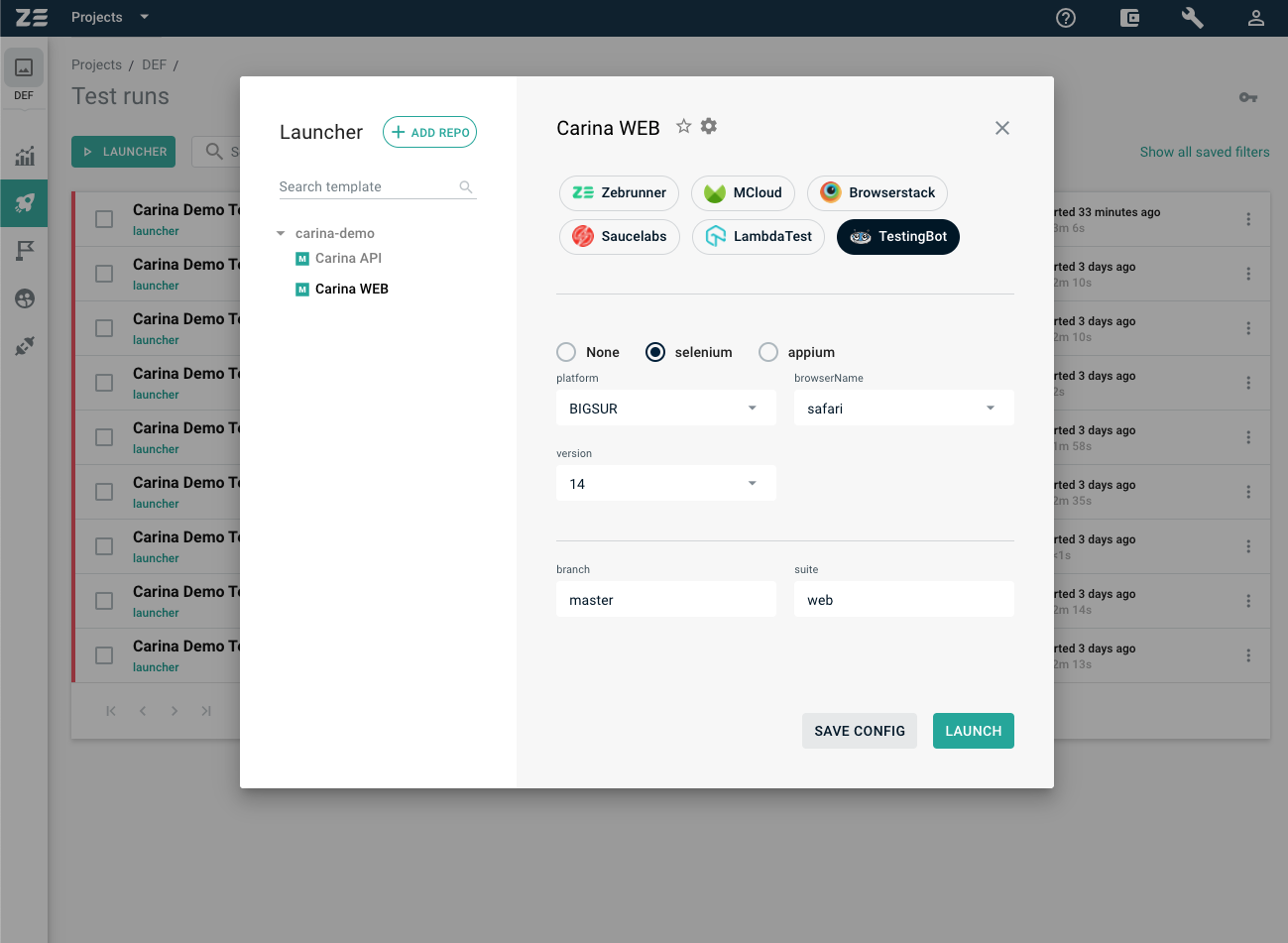Click the suite web input field
This screenshot has height=943, width=1288.
coord(904,600)
